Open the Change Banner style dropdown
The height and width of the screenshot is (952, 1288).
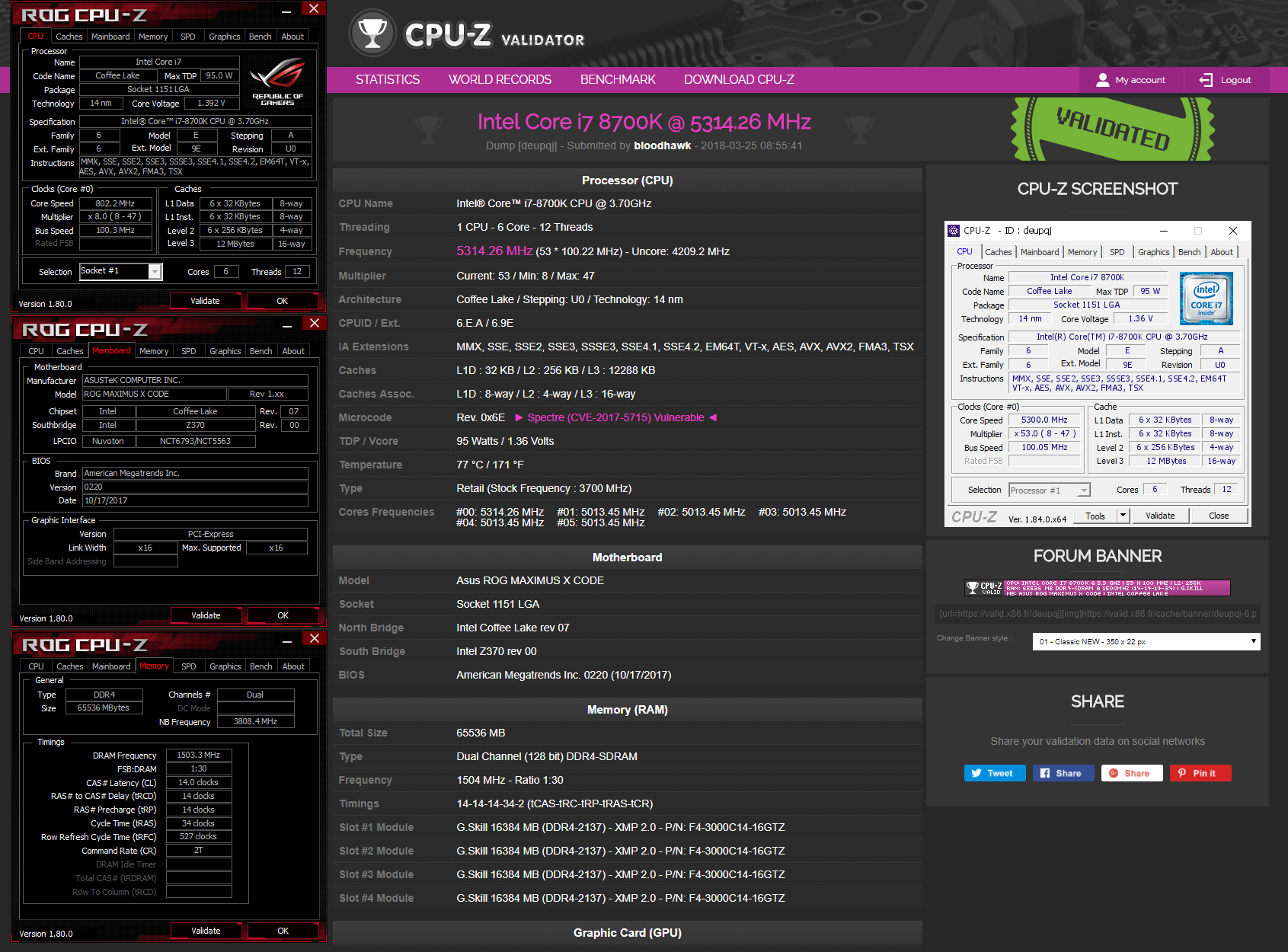(x=1146, y=641)
